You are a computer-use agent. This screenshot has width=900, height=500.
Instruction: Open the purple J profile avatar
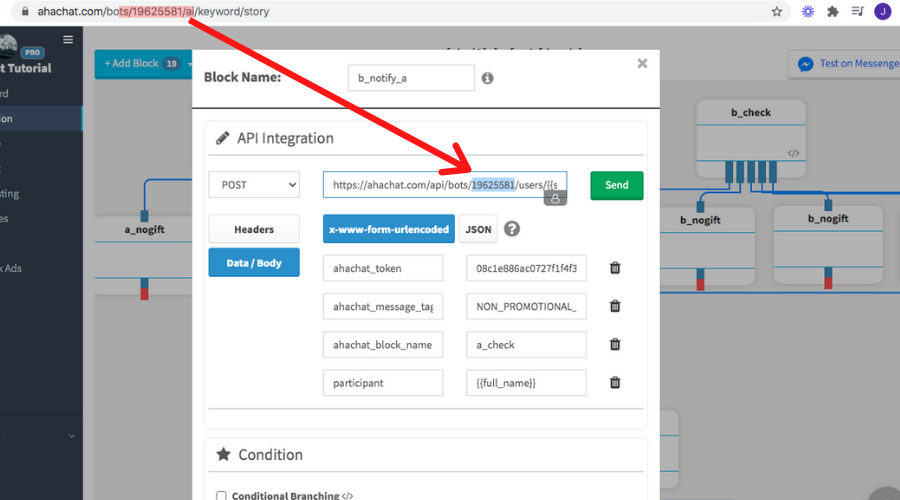(x=882, y=11)
